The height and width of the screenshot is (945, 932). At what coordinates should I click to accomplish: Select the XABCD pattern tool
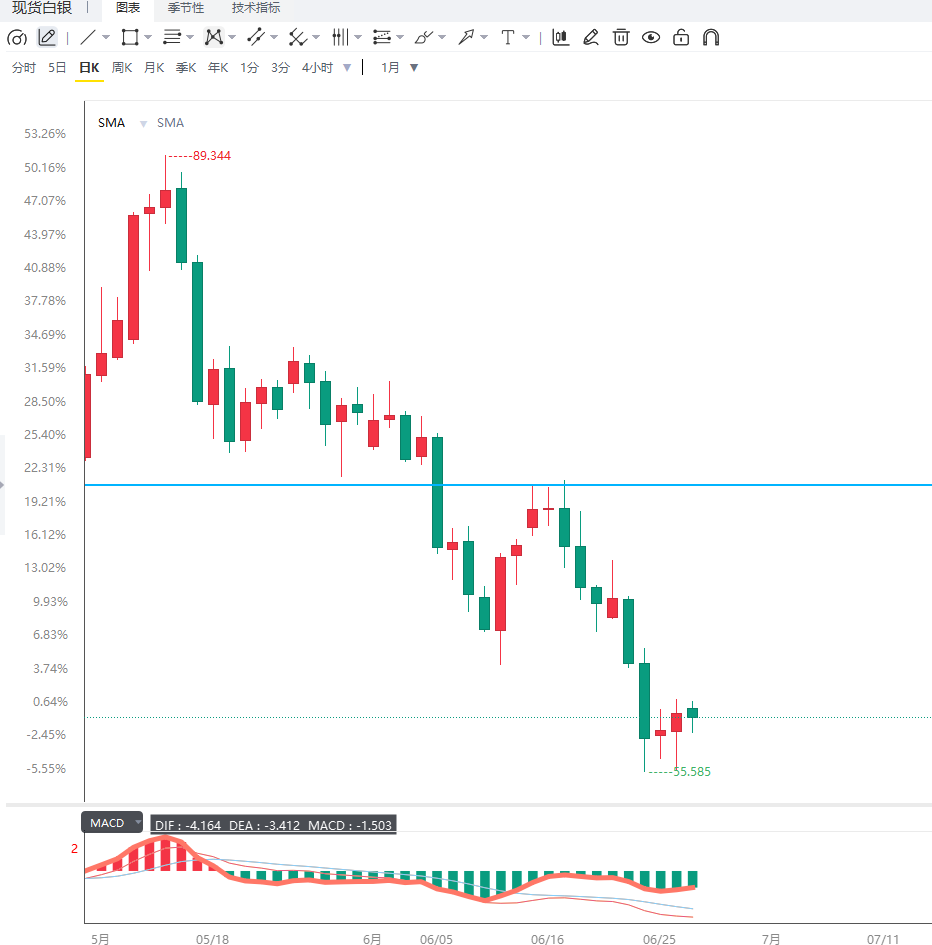tap(213, 37)
